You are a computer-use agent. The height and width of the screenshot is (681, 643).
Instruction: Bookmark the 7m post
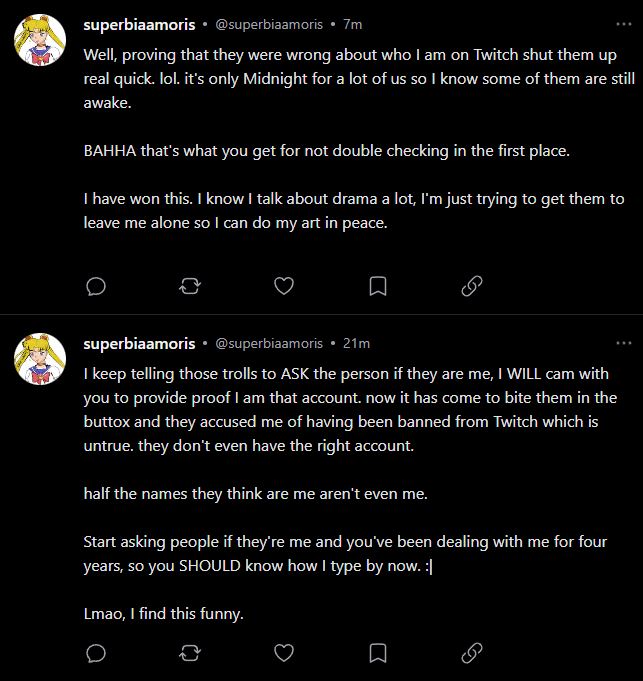point(378,286)
